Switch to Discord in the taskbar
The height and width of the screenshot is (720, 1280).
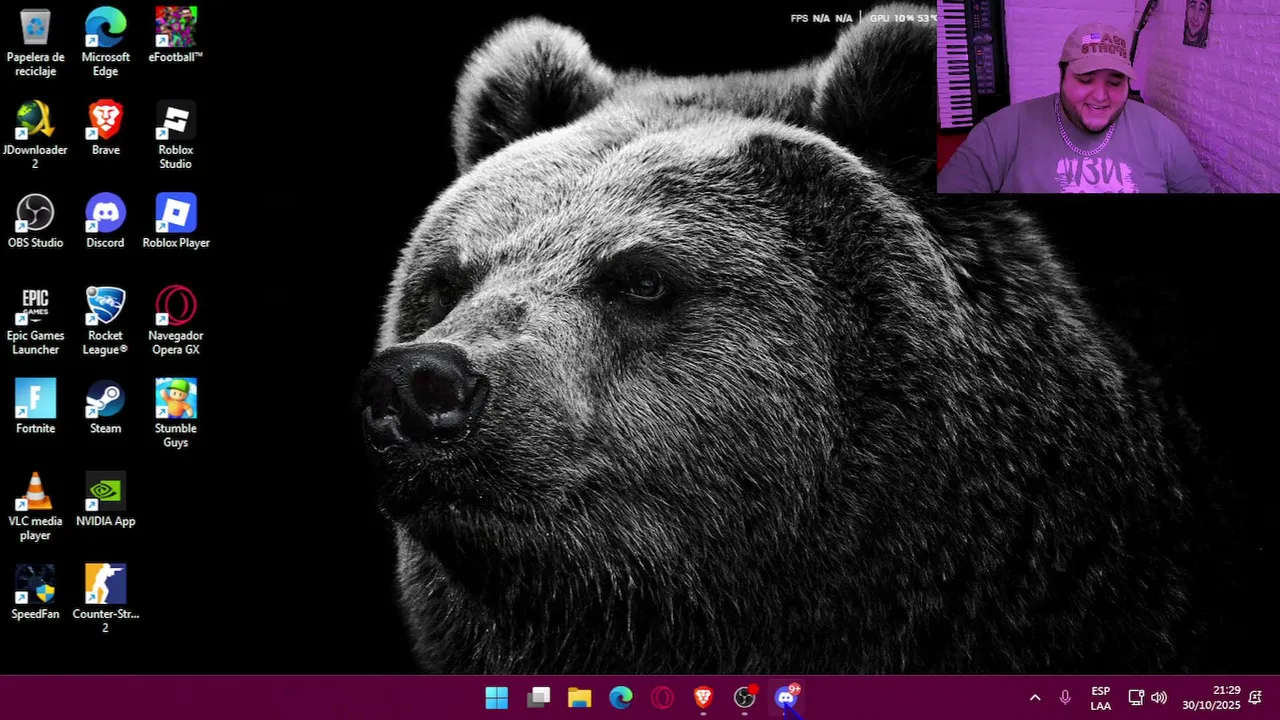tap(786, 698)
